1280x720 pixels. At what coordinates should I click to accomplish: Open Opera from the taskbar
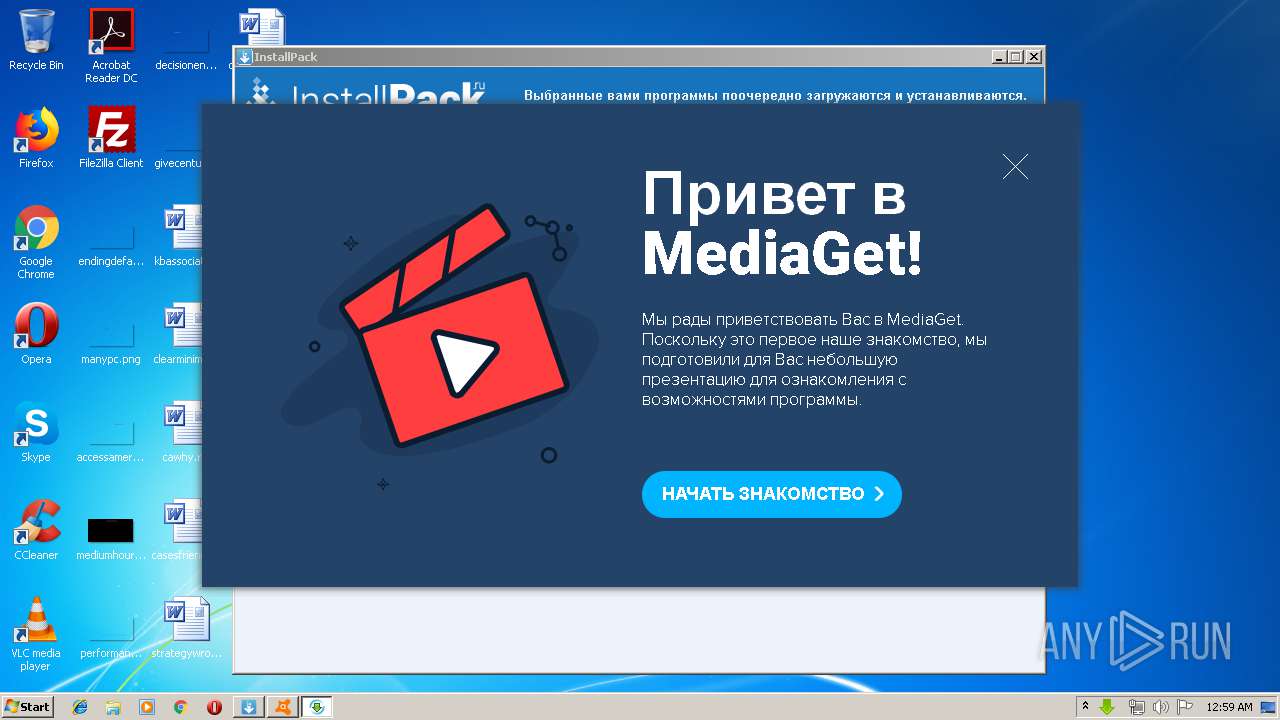214,707
